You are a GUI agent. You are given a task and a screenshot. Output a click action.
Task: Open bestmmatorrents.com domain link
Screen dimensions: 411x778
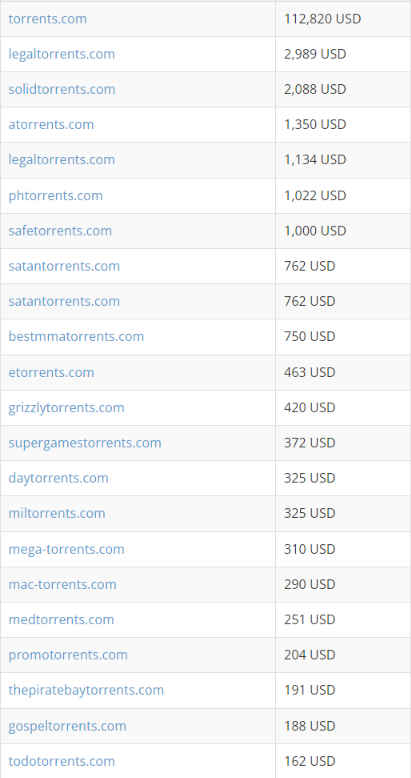tap(76, 336)
